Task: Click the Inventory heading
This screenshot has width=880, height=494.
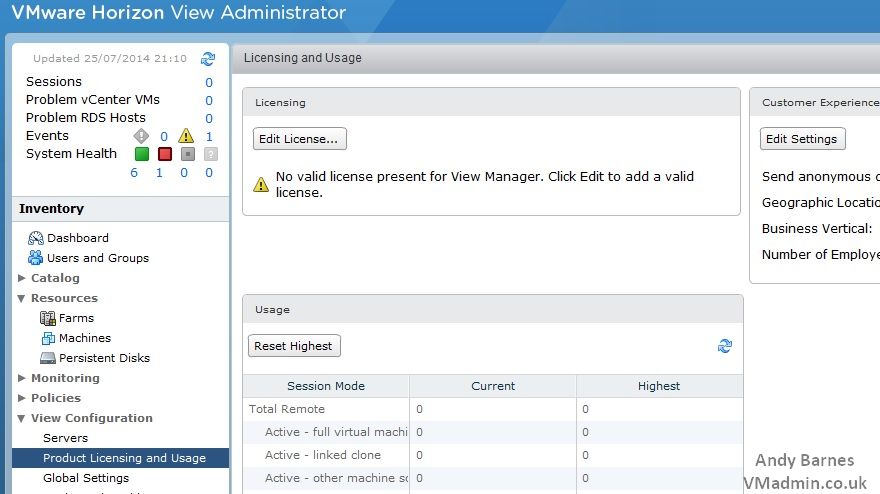Action: coord(52,209)
